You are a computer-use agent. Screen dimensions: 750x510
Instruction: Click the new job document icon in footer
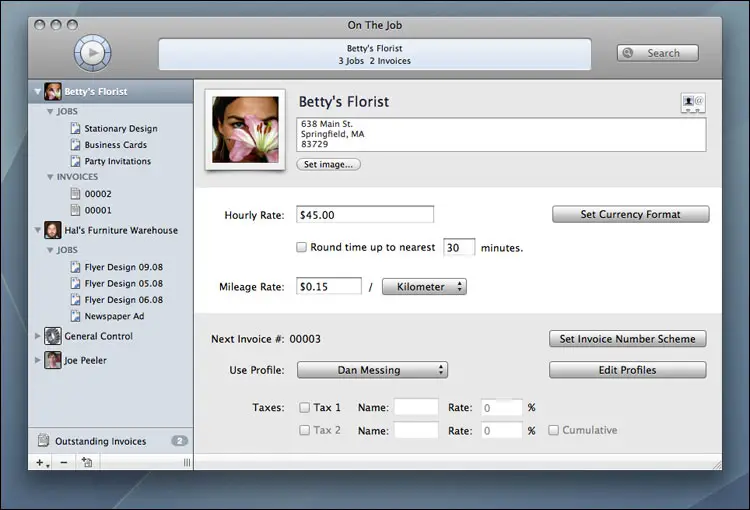click(87, 462)
